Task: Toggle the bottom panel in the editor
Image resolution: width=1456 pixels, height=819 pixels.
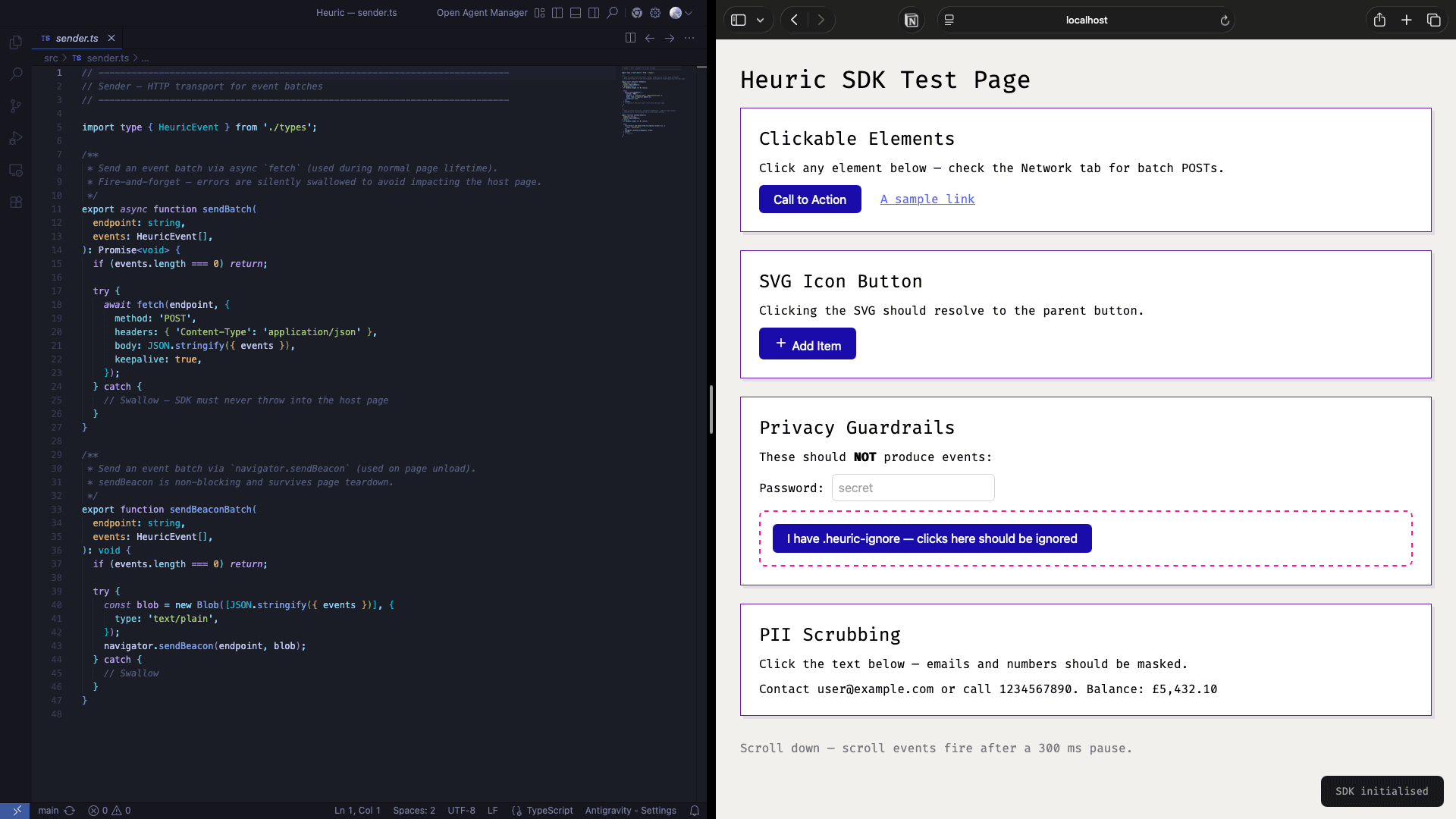Action: (x=576, y=13)
